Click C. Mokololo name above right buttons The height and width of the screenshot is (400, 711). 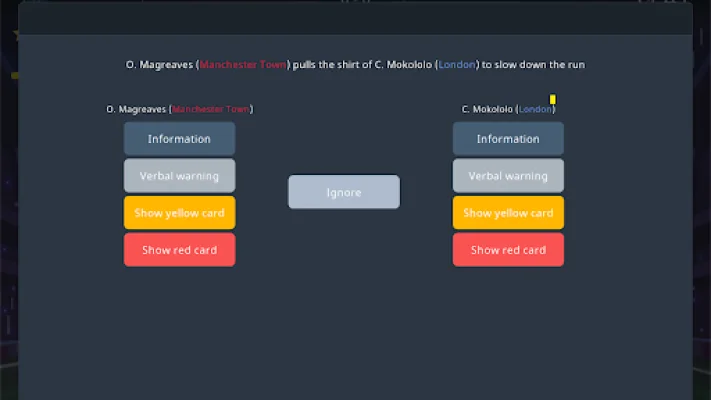(487, 110)
